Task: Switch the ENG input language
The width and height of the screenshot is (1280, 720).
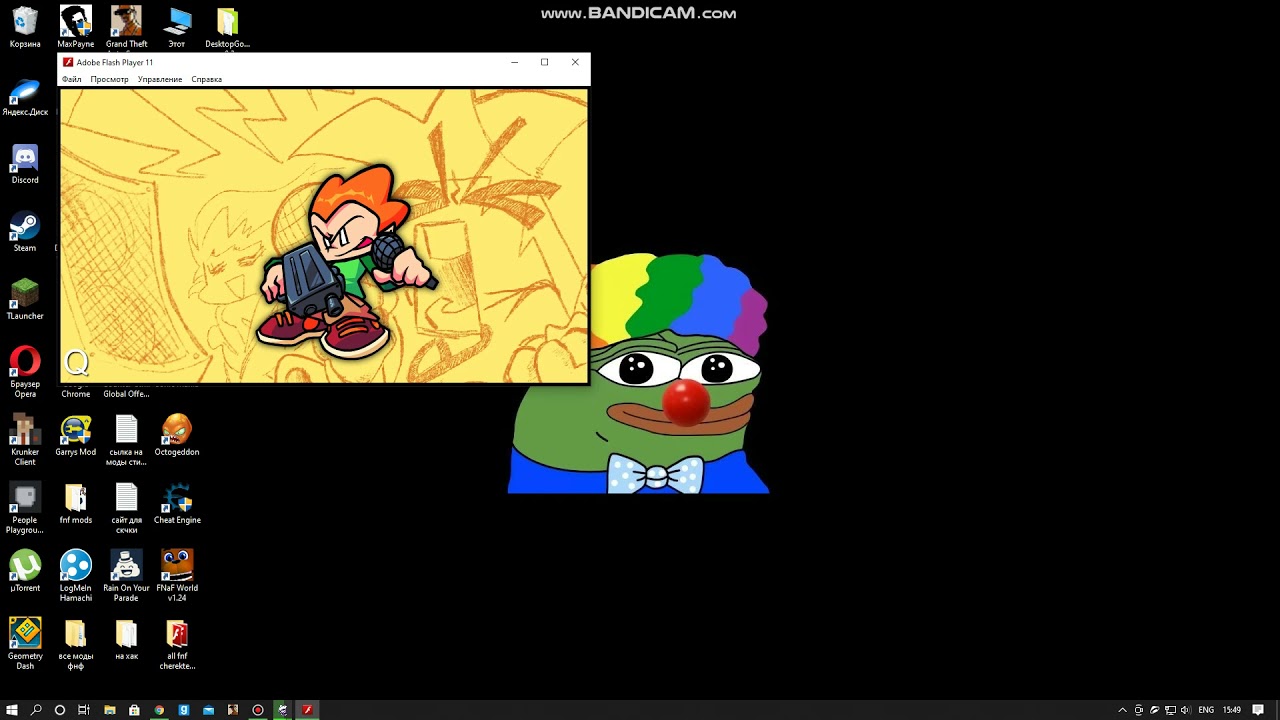Action: [x=1206, y=710]
